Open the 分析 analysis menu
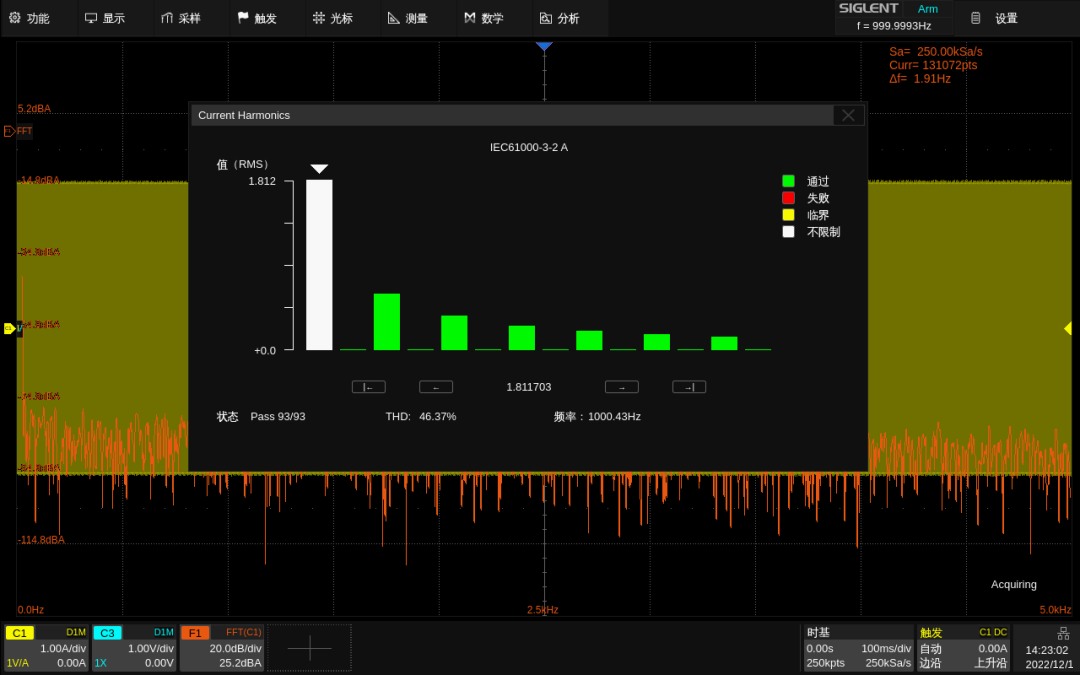 (559, 18)
